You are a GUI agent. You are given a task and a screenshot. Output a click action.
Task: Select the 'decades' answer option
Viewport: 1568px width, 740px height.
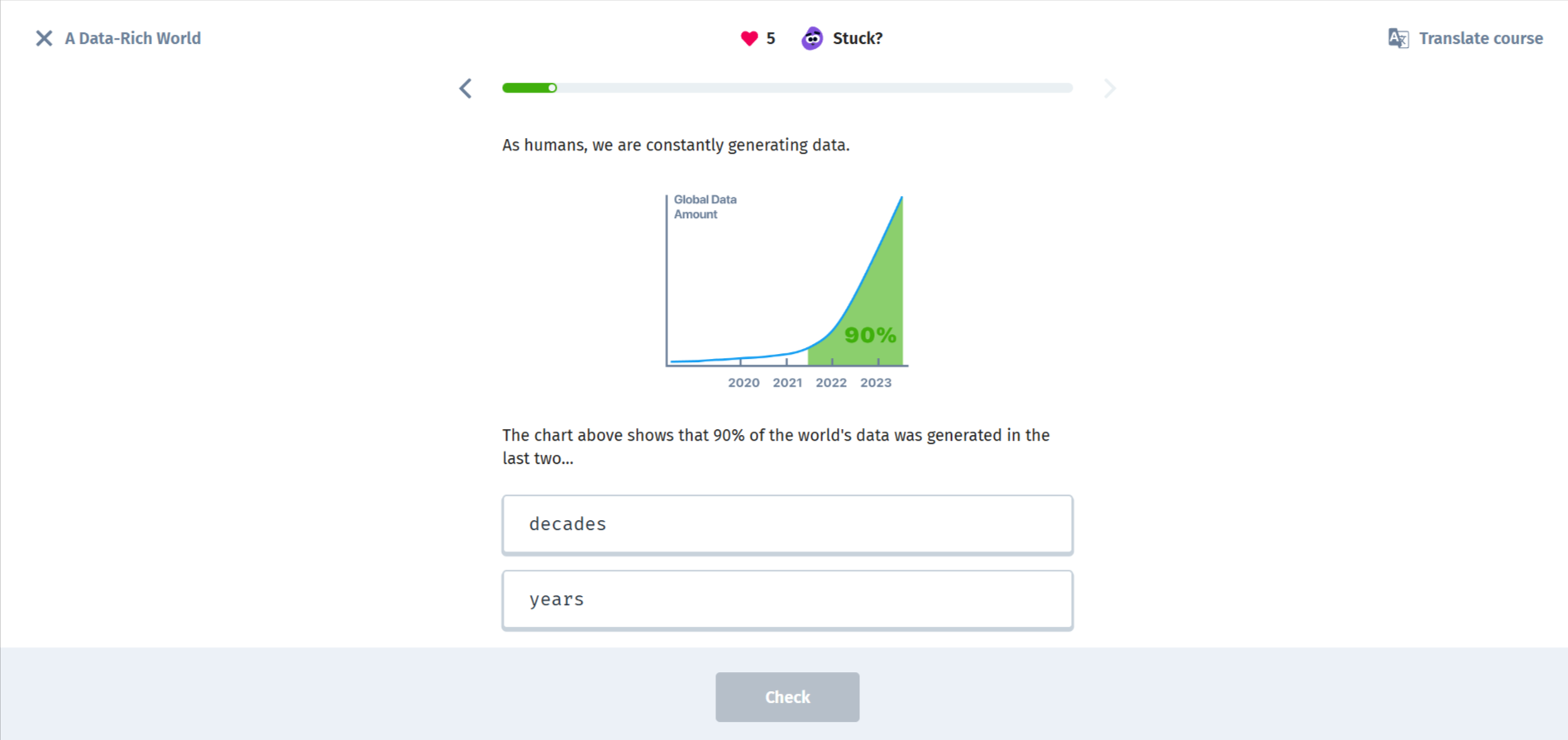[x=787, y=524]
